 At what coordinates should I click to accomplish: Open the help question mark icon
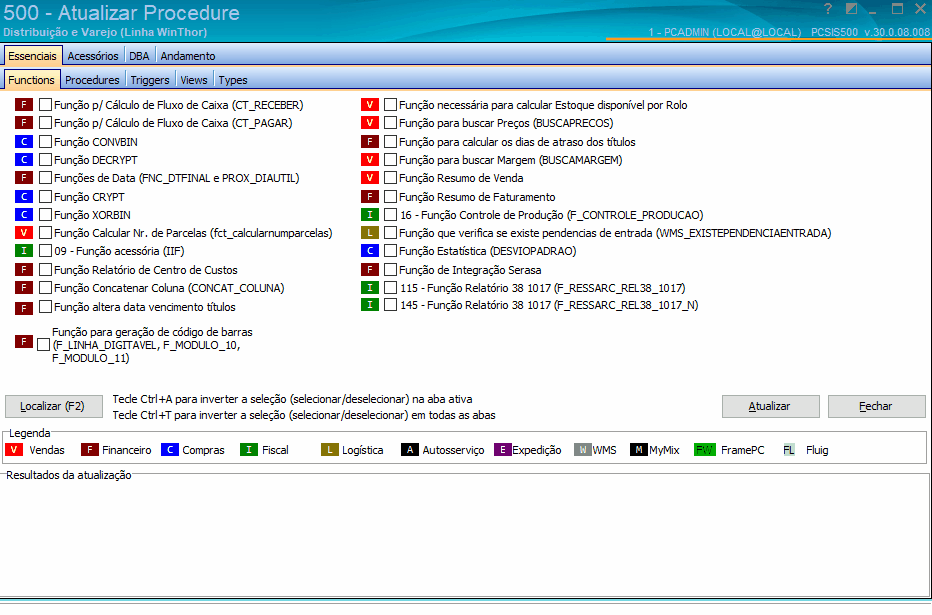[x=828, y=9]
